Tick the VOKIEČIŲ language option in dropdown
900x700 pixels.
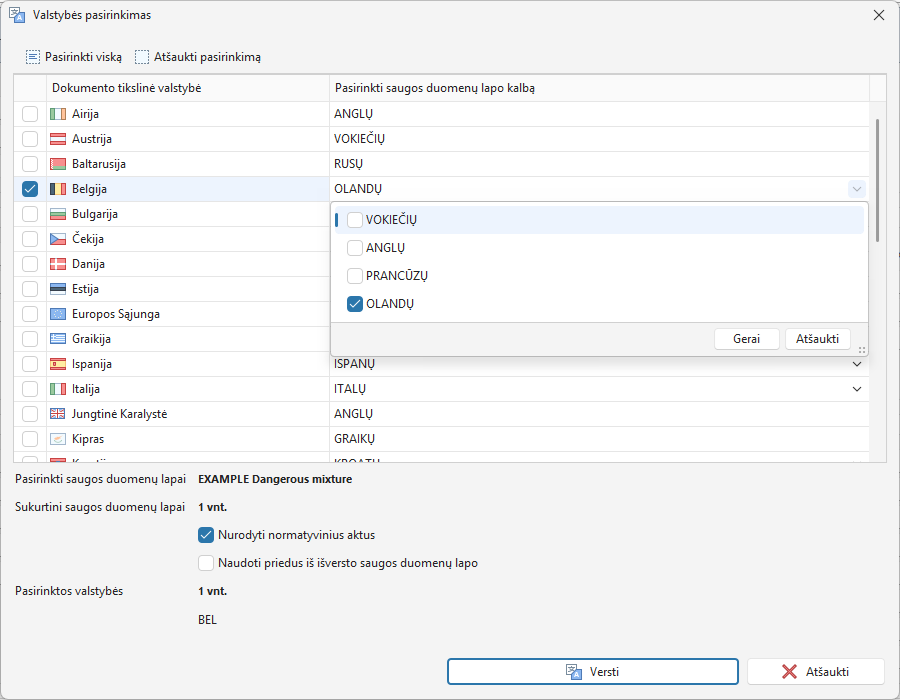(x=355, y=220)
